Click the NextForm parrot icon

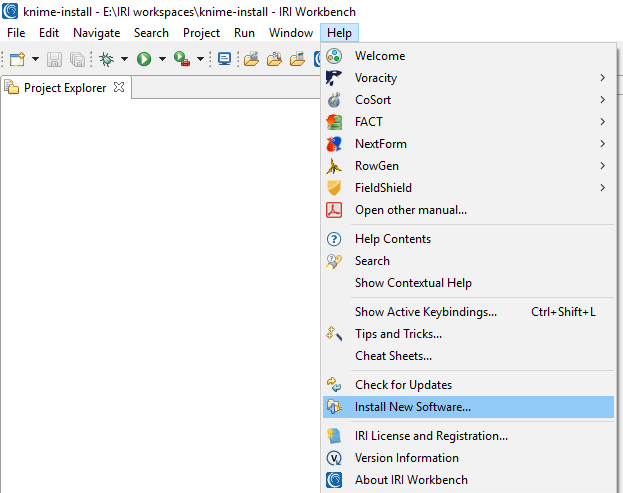334,144
